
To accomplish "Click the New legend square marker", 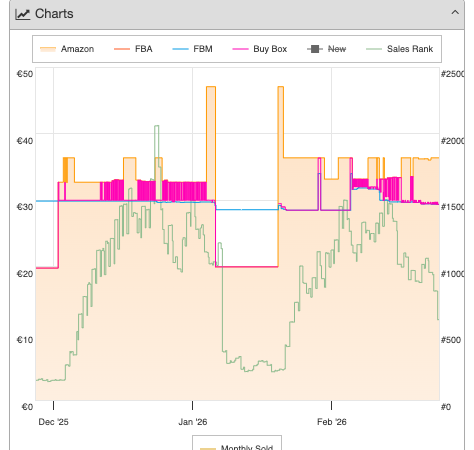I will (x=315, y=49).
